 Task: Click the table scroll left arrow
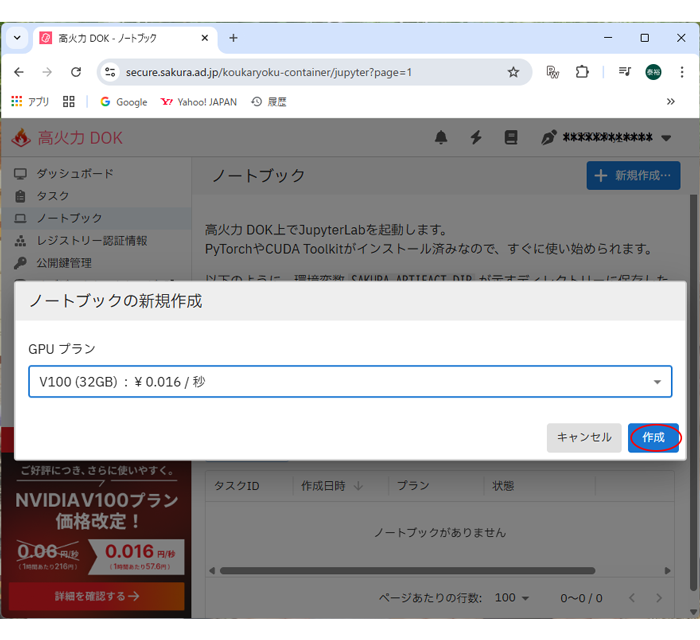pos(212,570)
